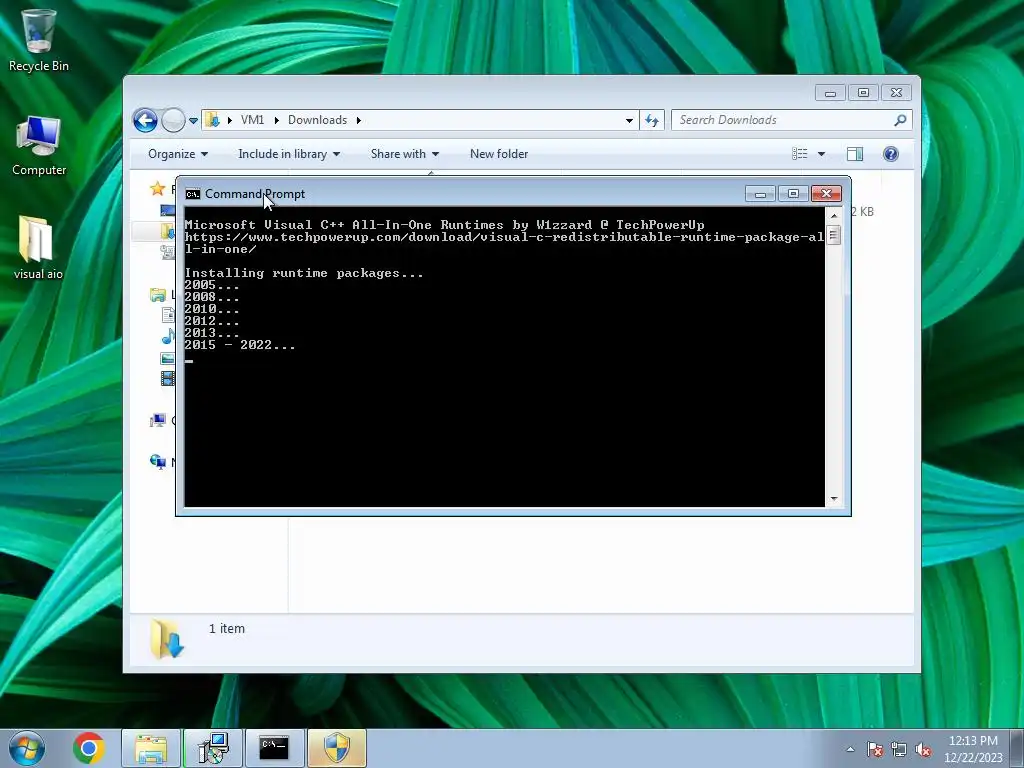Click the '1 item' text in the details pane
This screenshot has width=1024, height=768.
pyautogui.click(x=227, y=629)
